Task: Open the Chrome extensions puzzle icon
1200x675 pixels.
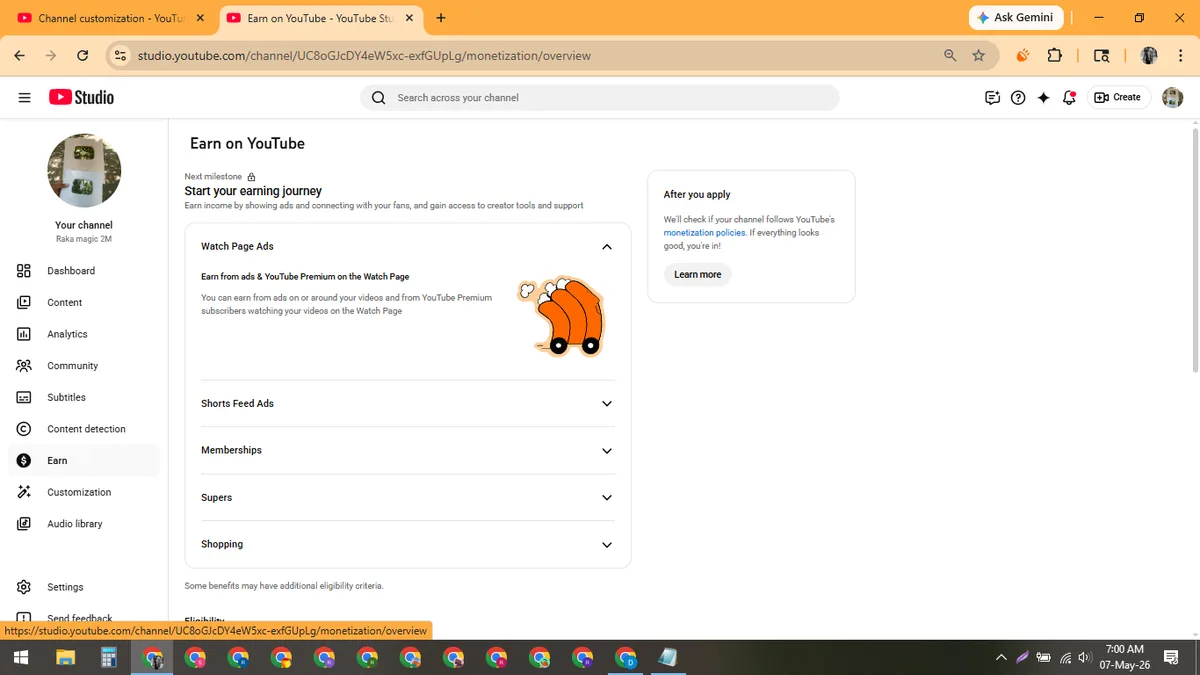Action: (x=1054, y=56)
